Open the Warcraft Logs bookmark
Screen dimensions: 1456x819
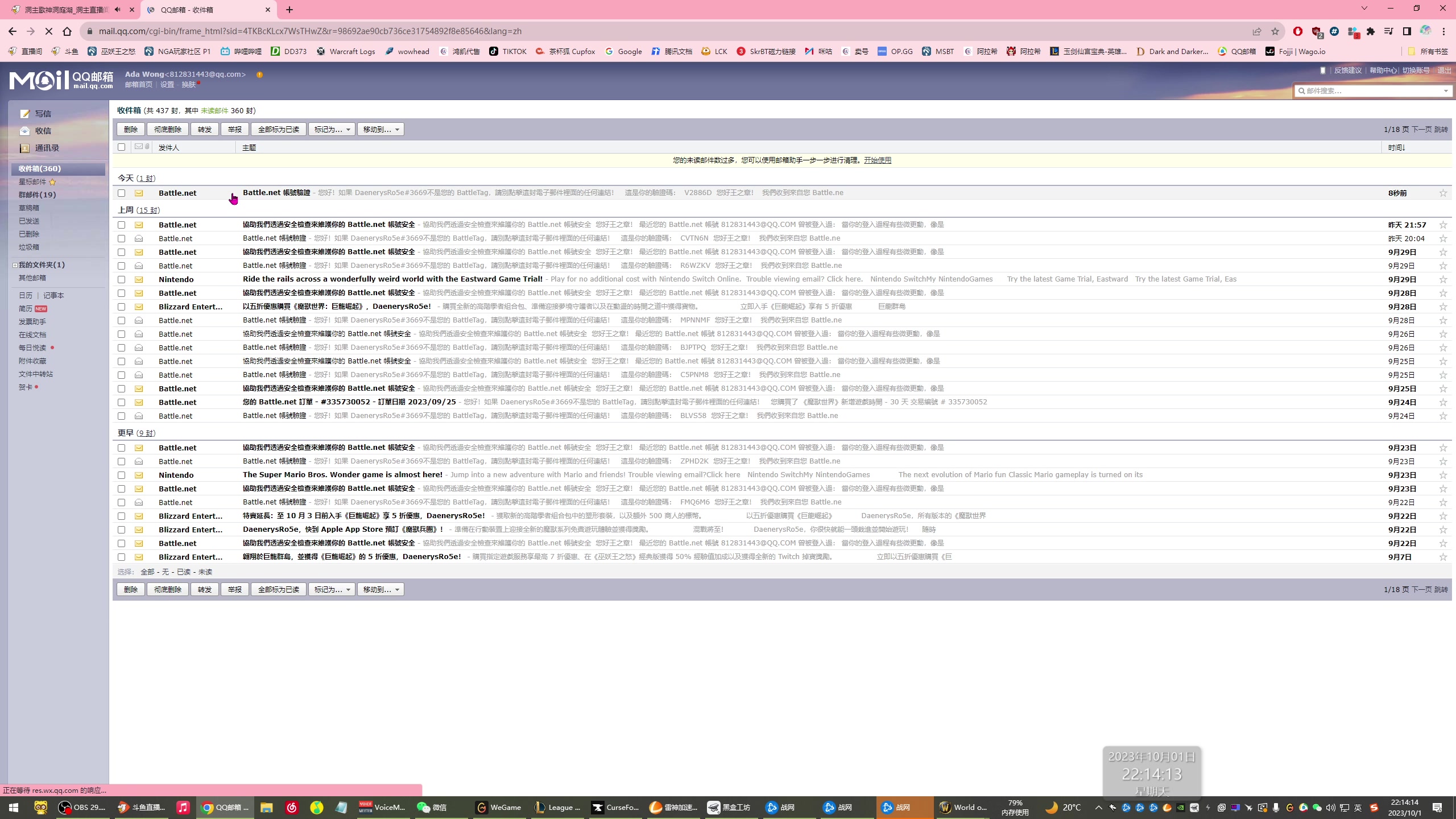346,51
